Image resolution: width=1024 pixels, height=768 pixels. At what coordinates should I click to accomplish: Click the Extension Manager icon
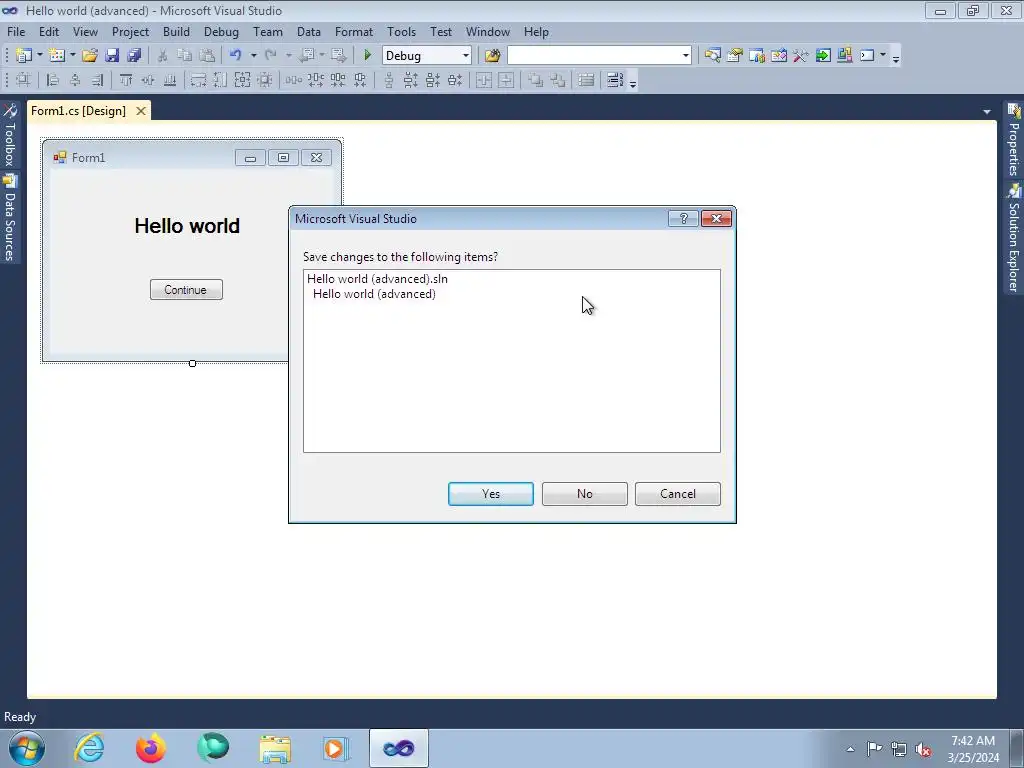pyautogui.click(x=845, y=56)
